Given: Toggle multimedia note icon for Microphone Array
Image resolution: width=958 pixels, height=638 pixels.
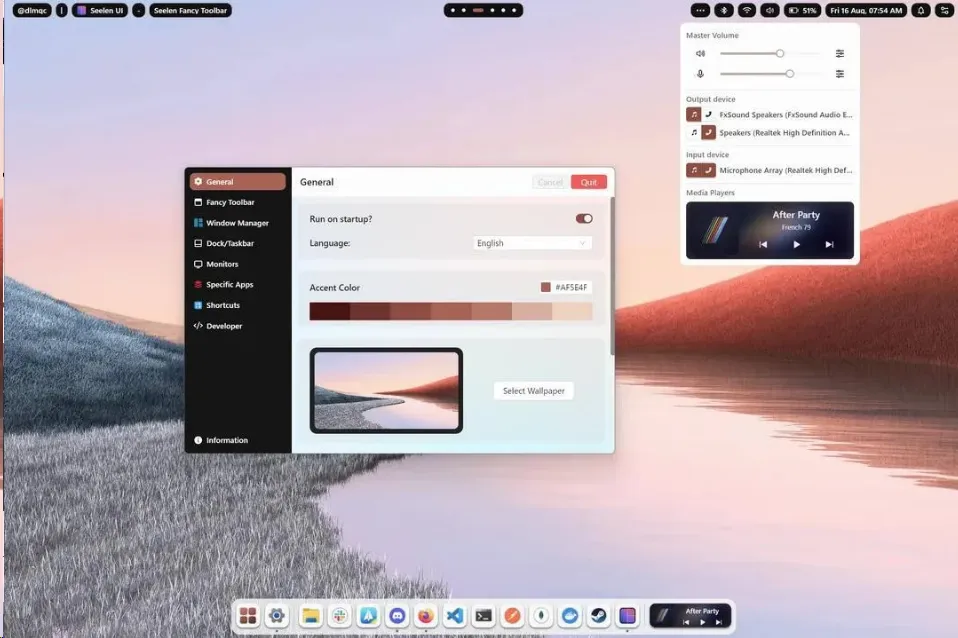Looking at the screenshot, I should coord(693,170).
